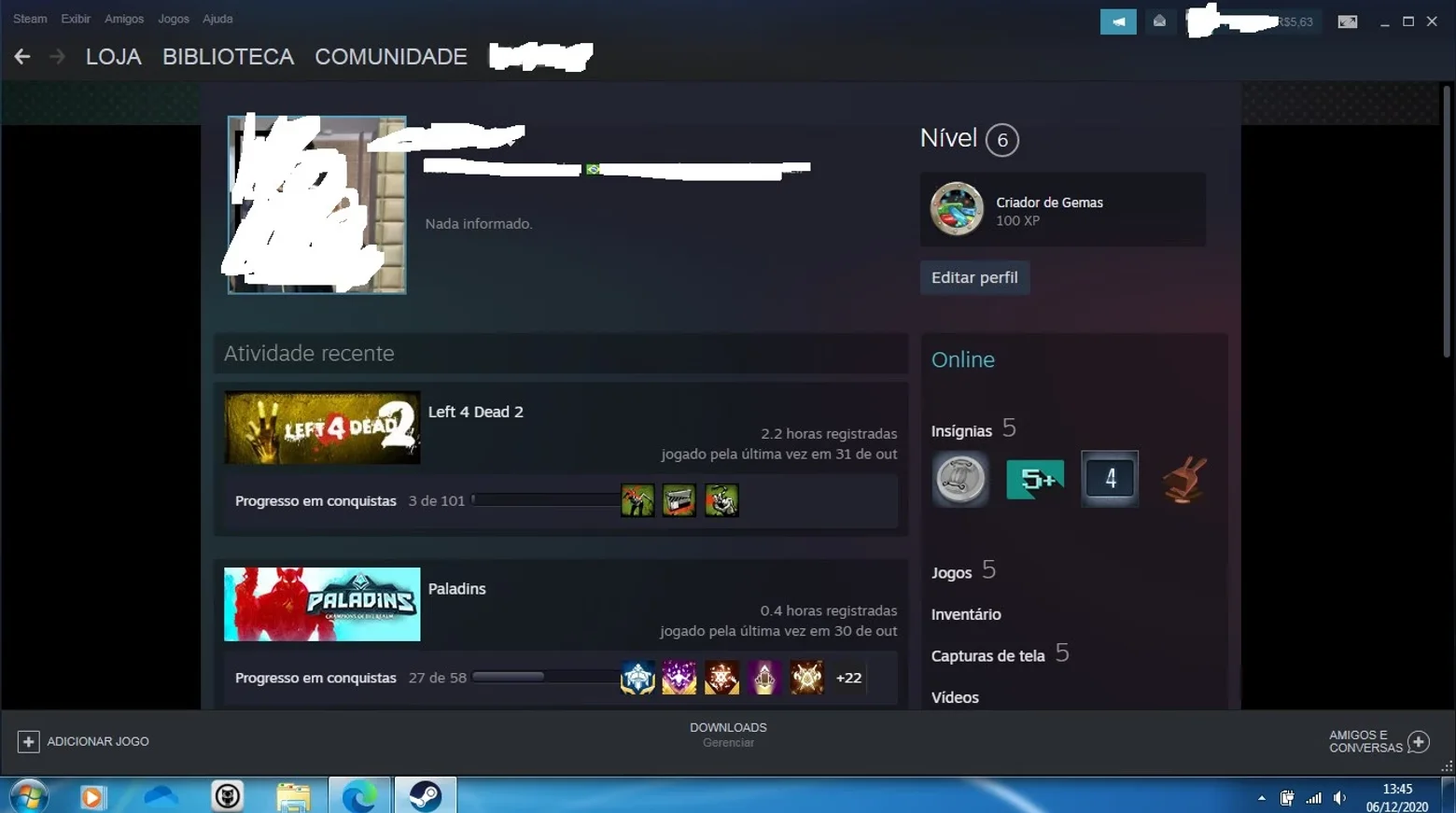Open the purple crown Paladins achievement icon

(x=764, y=678)
